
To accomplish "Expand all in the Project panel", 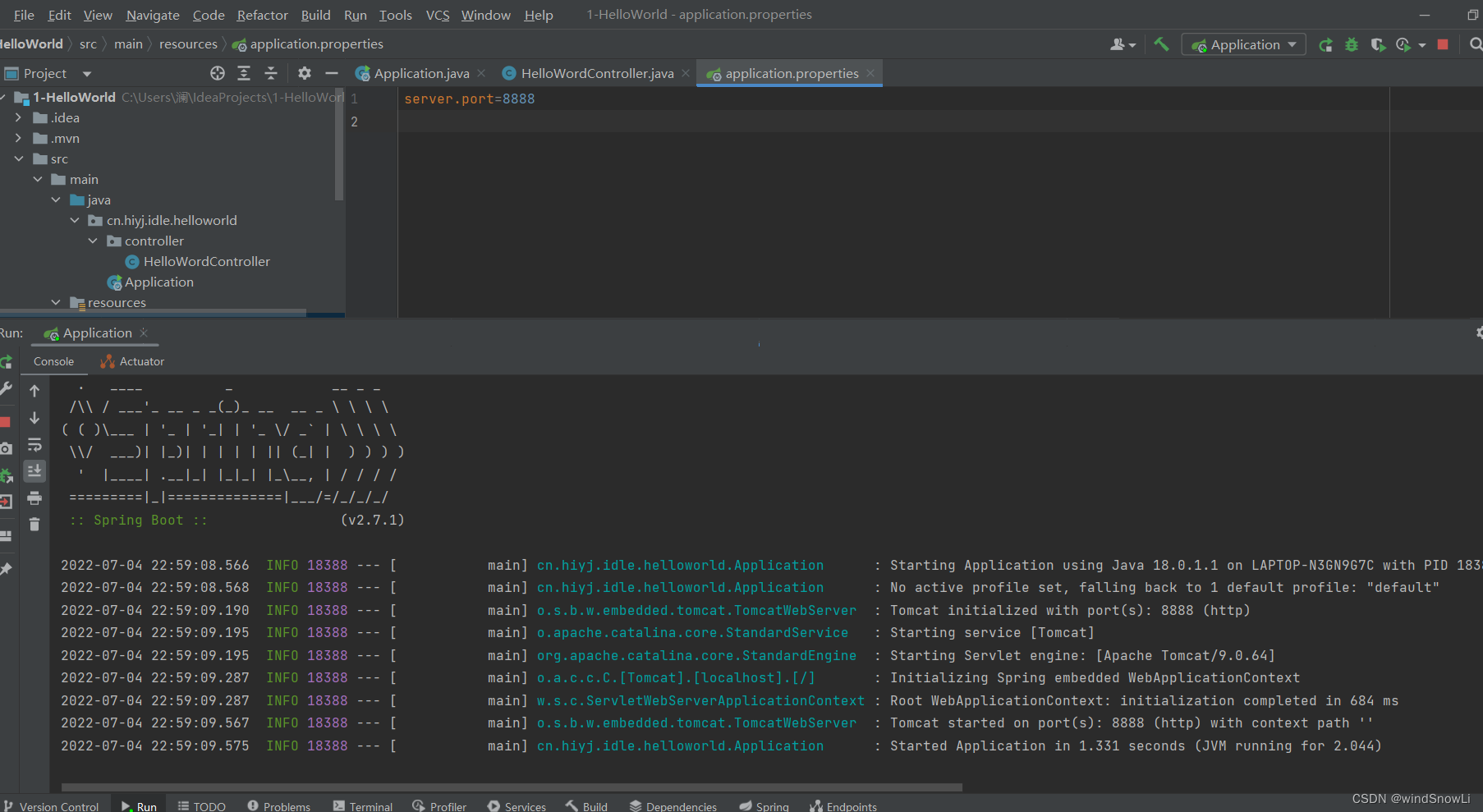I will pyautogui.click(x=244, y=73).
